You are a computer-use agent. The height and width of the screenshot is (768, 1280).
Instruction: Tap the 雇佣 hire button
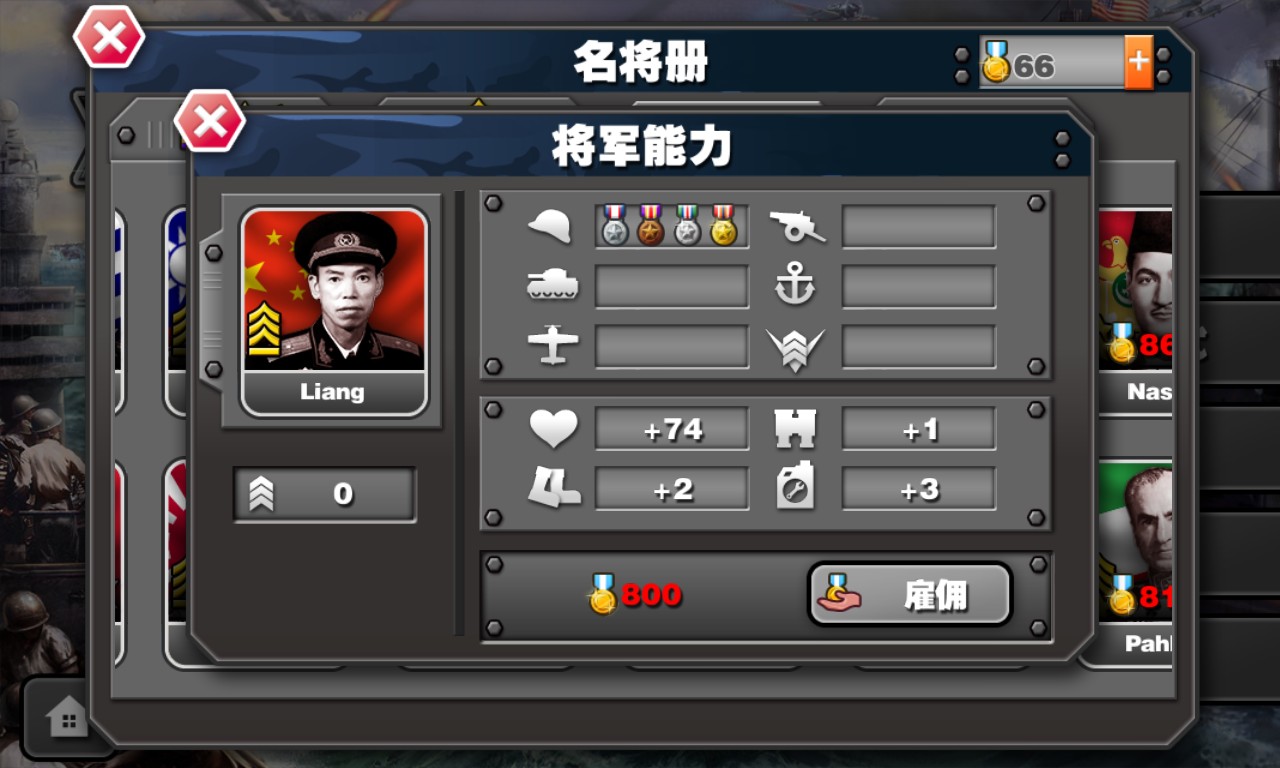[x=910, y=594]
